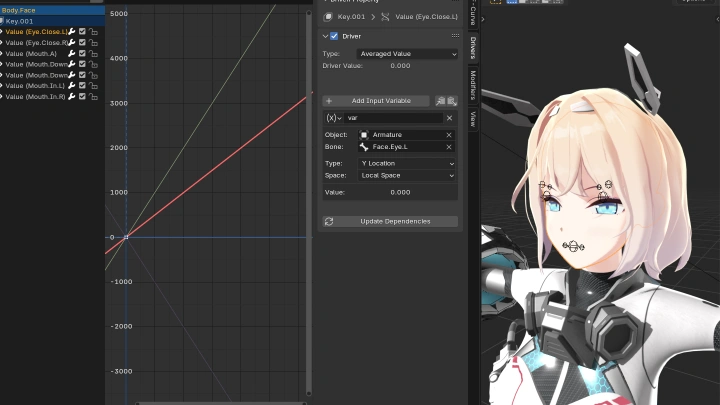Select Value (Eye.Close.L) channel row
This screenshot has width=720, height=405.
click(x=52, y=32)
